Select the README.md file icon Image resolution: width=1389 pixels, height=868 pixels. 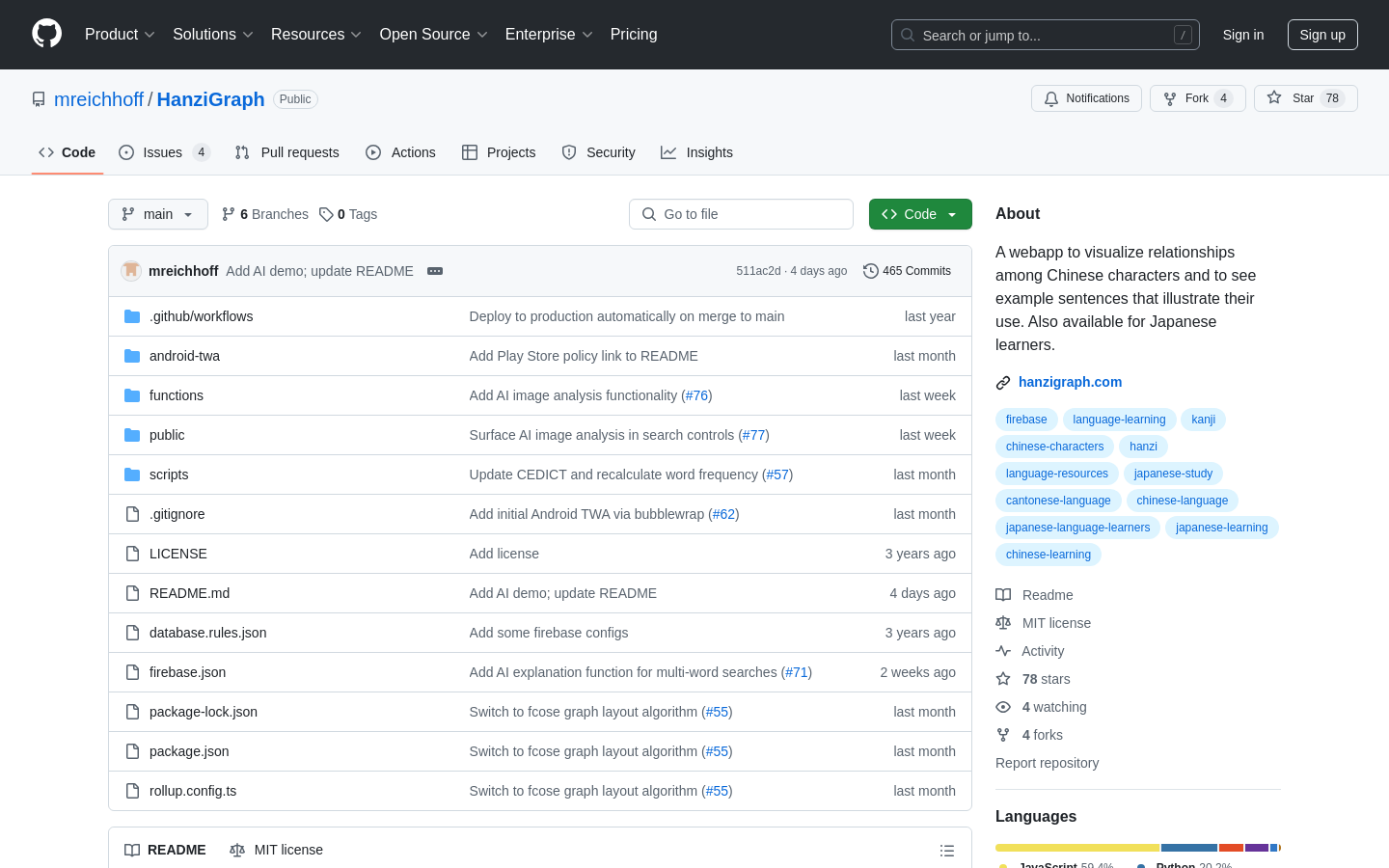coord(132,593)
